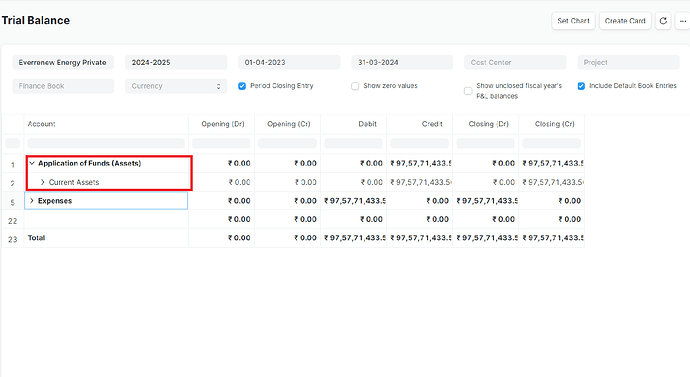Tick Show unclosed fiscal year's P&L balances
Screen dimensions: 690x377
point(468,91)
